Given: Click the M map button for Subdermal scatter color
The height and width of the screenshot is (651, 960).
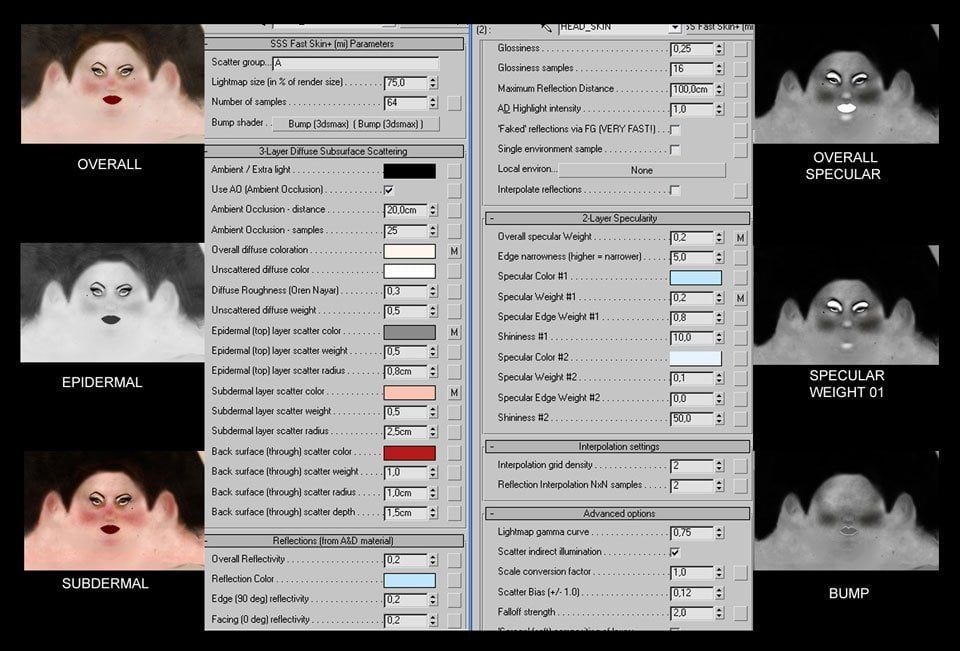Looking at the screenshot, I should [454, 393].
